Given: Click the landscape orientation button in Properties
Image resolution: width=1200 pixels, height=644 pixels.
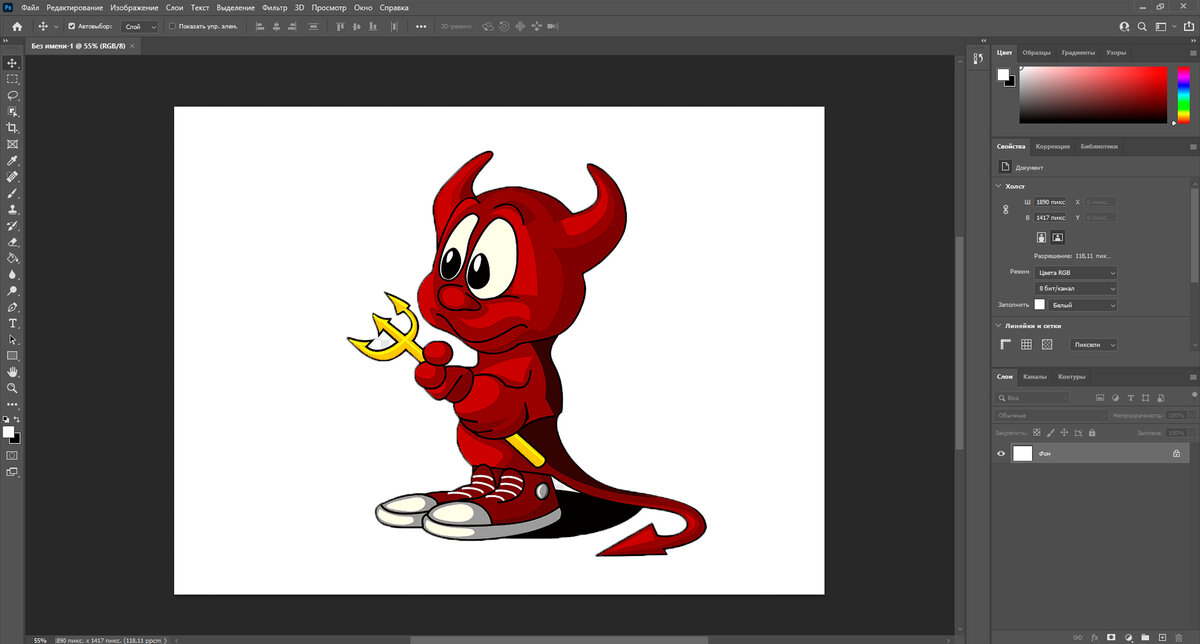Looking at the screenshot, I should coord(1058,238).
